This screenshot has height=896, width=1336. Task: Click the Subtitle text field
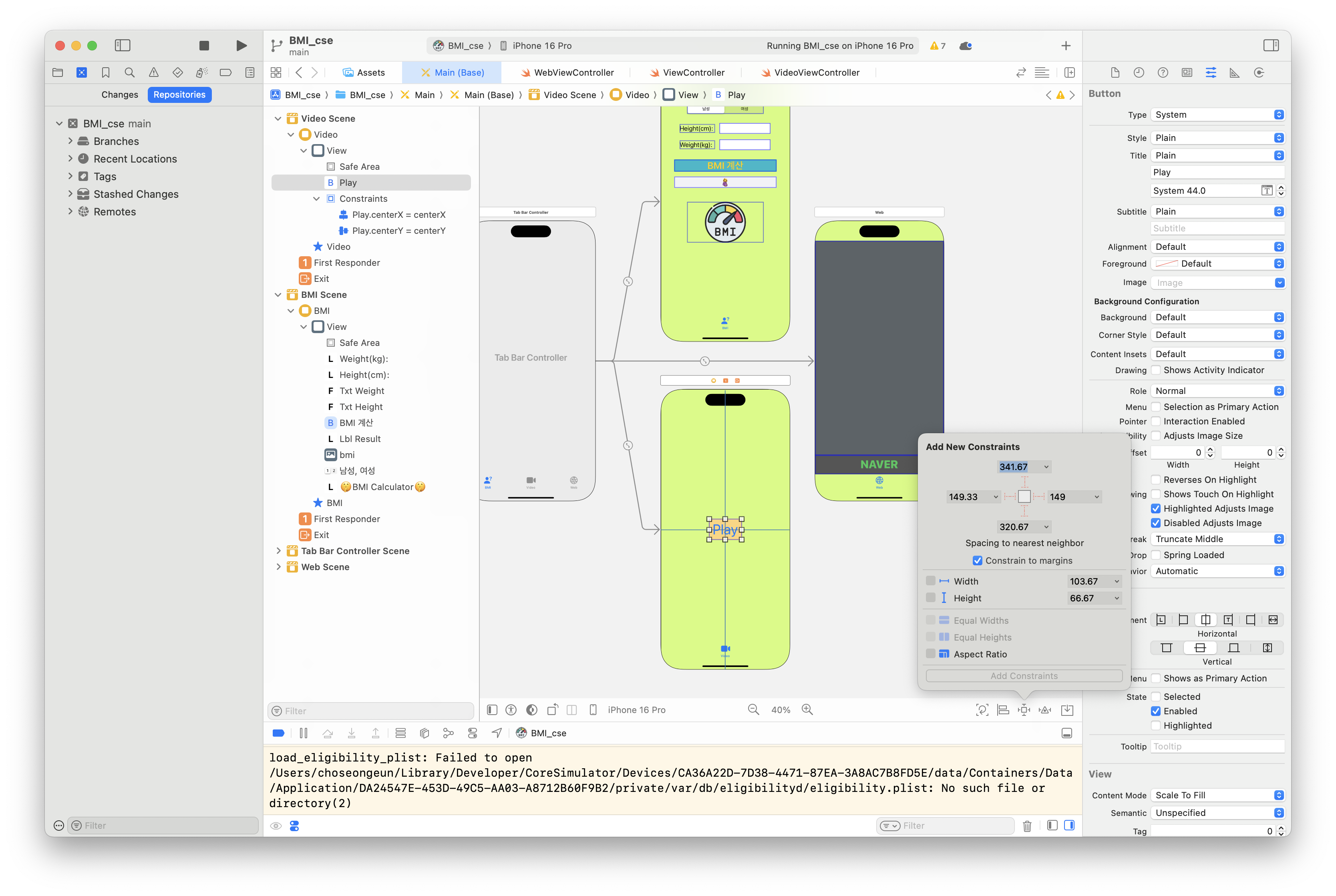click(x=1217, y=229)
